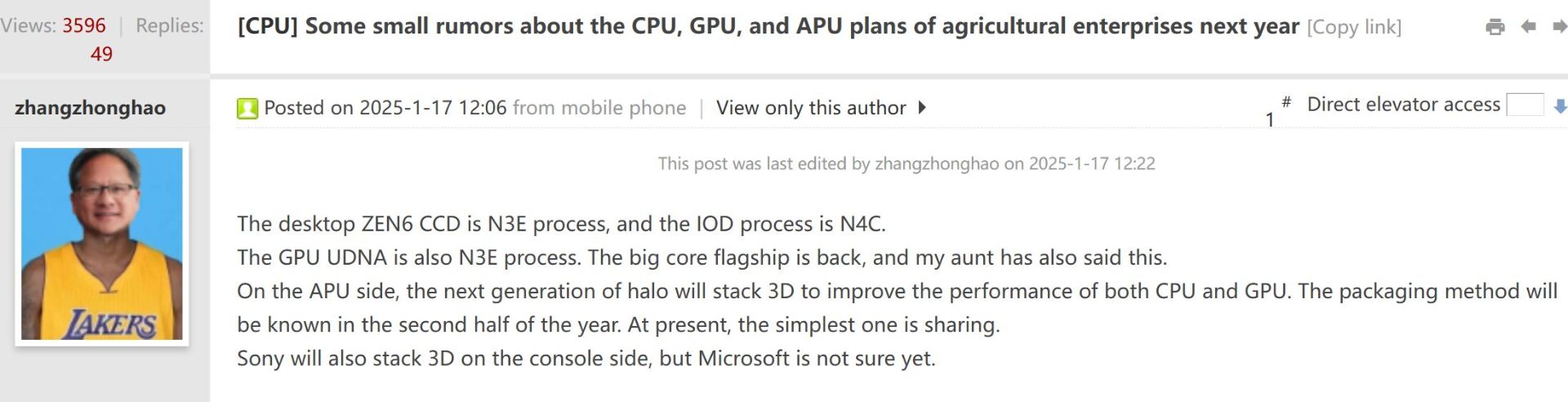
Task: Click the Views count 3596
Action: [84, 25]
